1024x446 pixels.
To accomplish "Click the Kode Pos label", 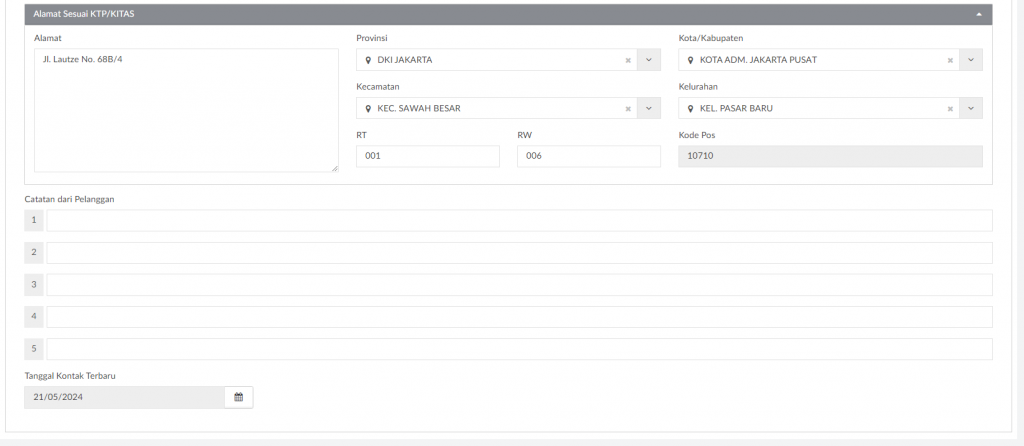I will 697,135.
